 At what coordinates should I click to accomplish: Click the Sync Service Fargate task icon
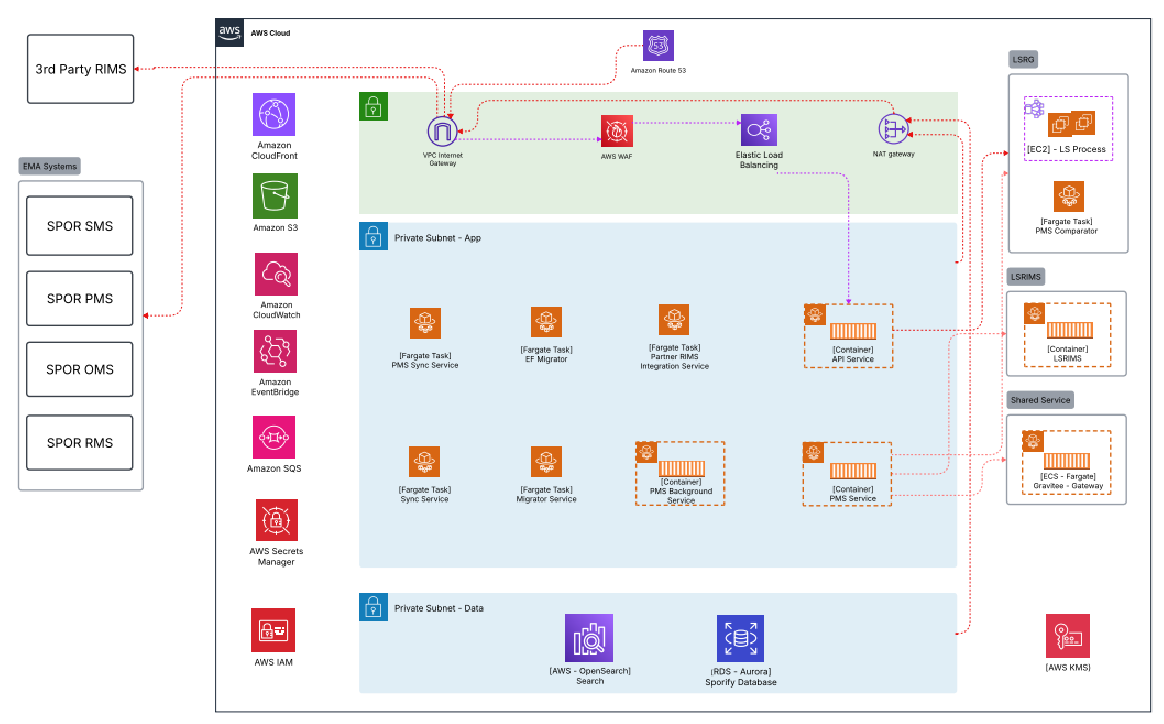tap(425, 461)
